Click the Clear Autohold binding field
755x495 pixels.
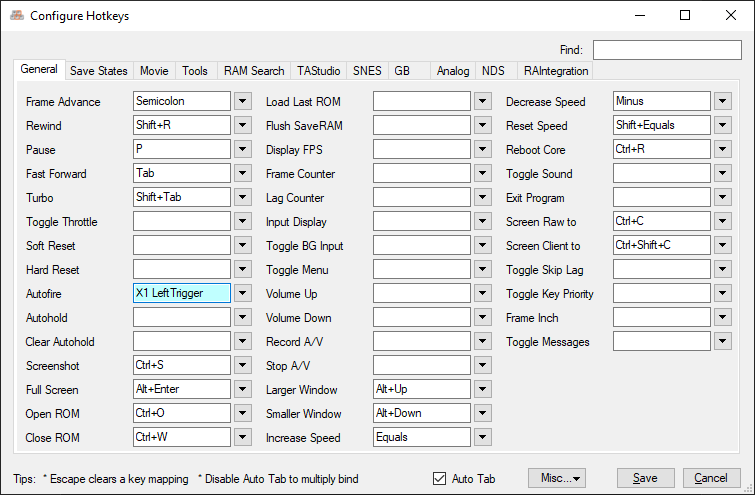coord(182,341)
